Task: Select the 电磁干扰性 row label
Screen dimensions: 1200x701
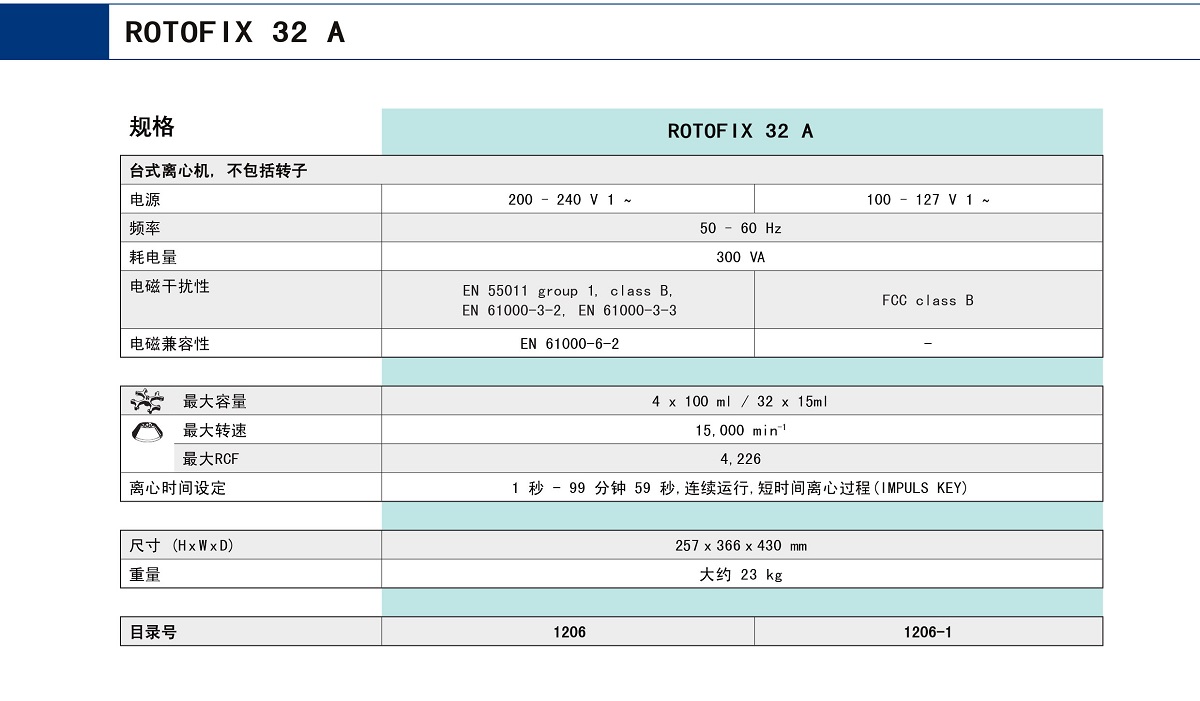Action: pos(170,287)
